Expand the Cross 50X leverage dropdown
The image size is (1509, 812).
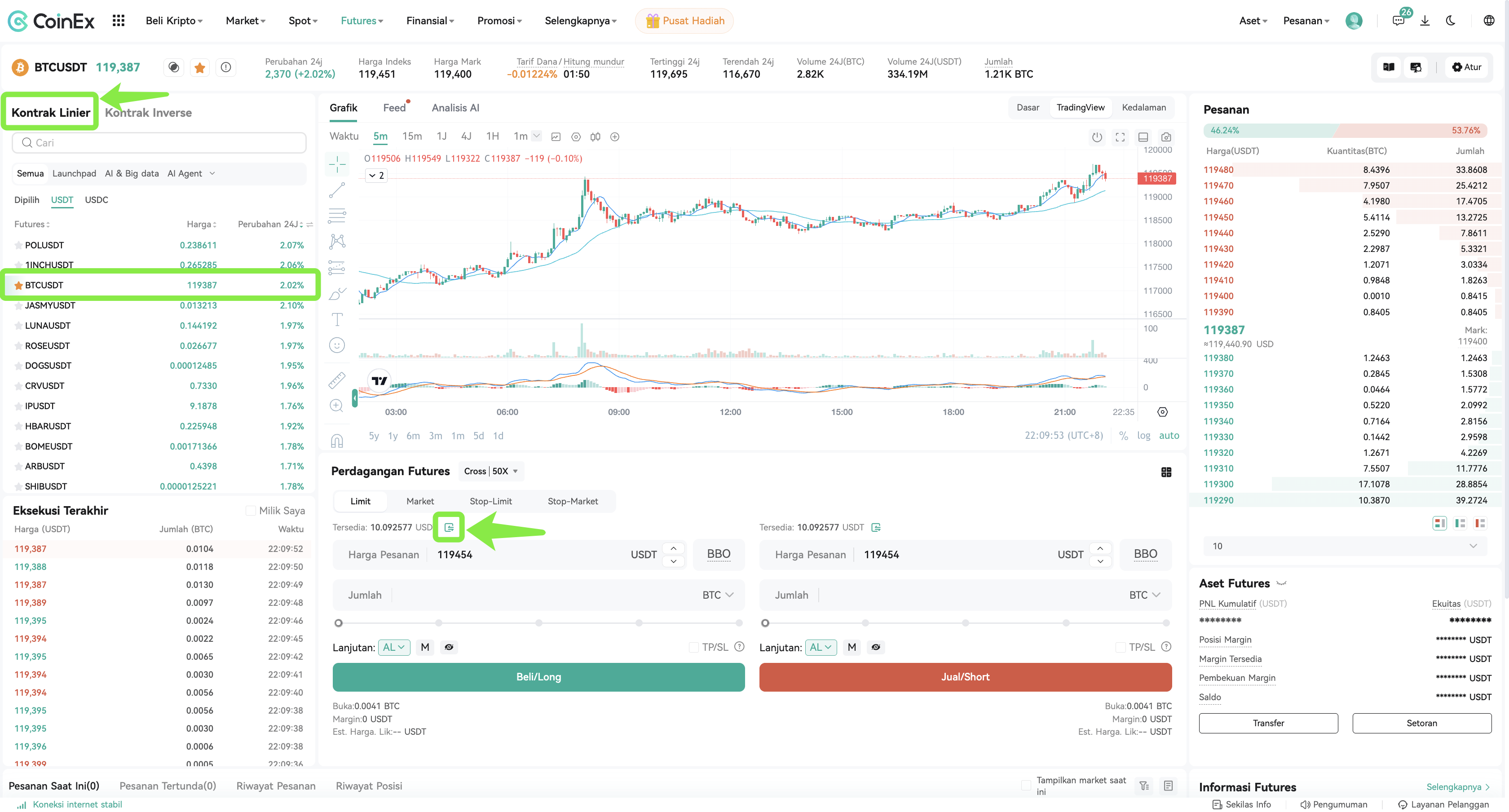click(491, 471)
